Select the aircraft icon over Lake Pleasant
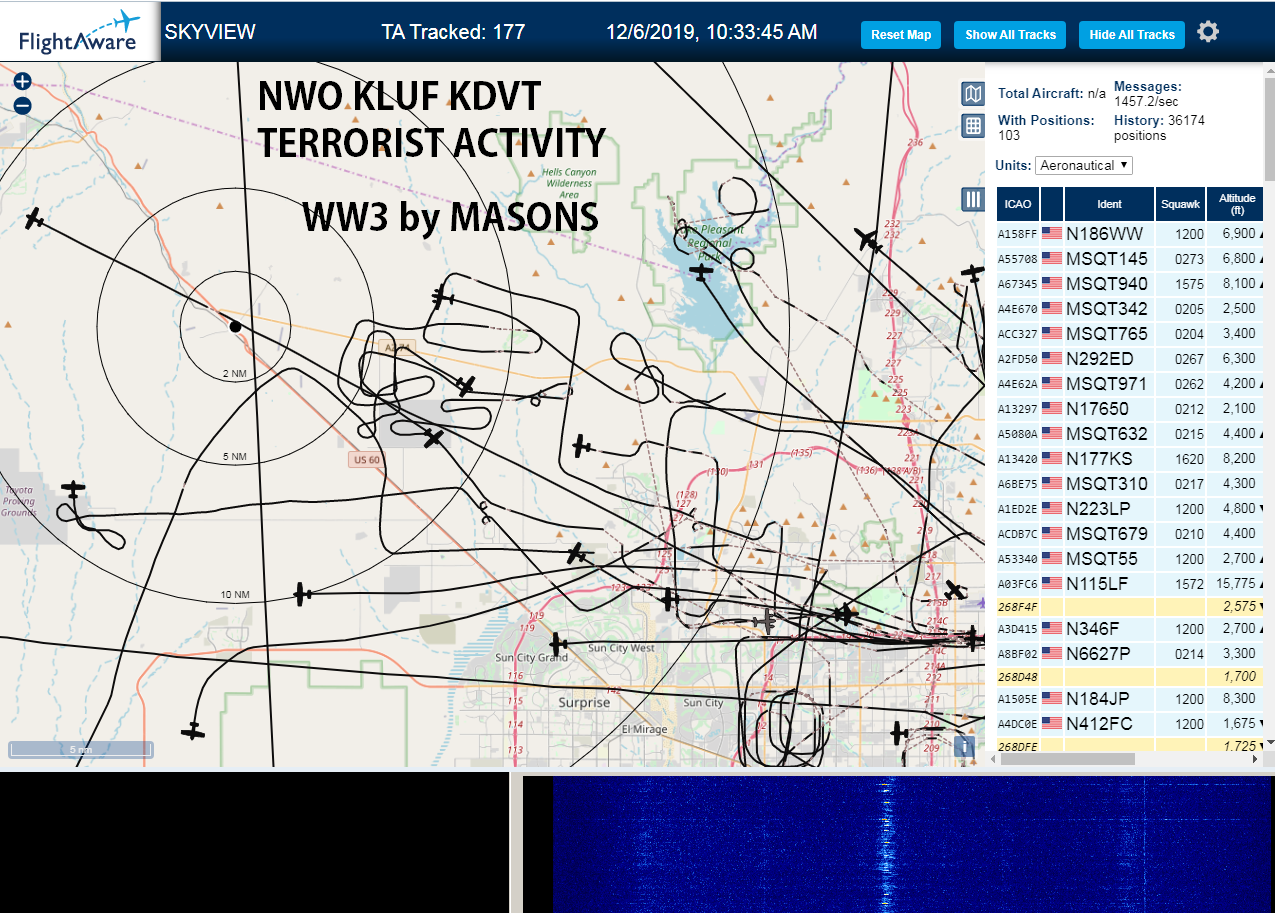This screenshot has width=1275, height=913. [x=703, y=270]
